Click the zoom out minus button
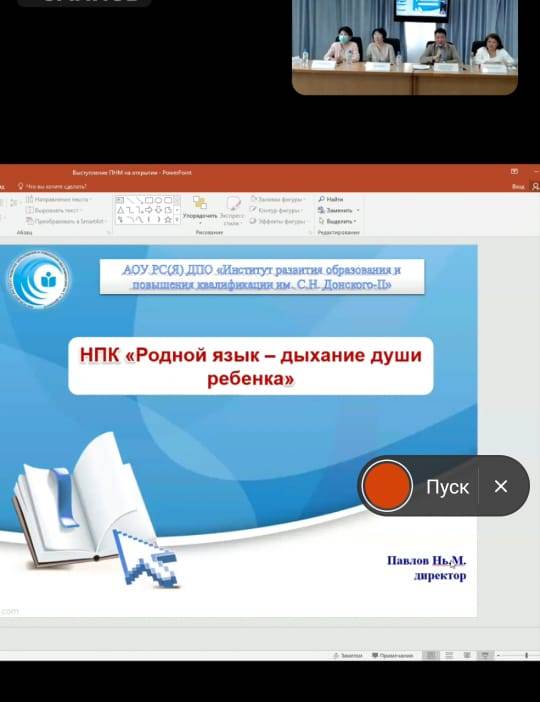 [498, 655]
